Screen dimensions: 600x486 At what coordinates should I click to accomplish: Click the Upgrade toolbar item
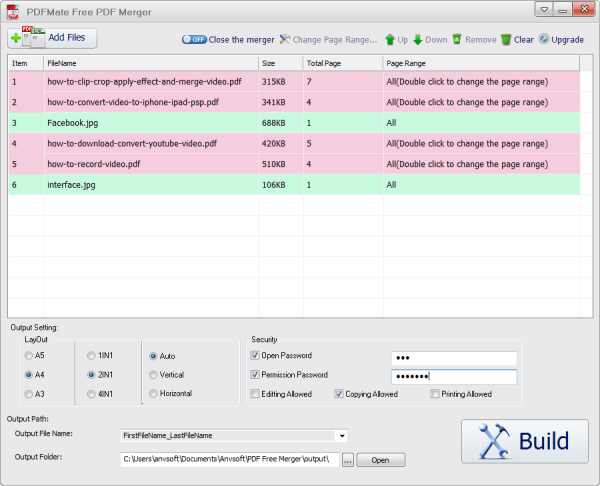[561, 39]
